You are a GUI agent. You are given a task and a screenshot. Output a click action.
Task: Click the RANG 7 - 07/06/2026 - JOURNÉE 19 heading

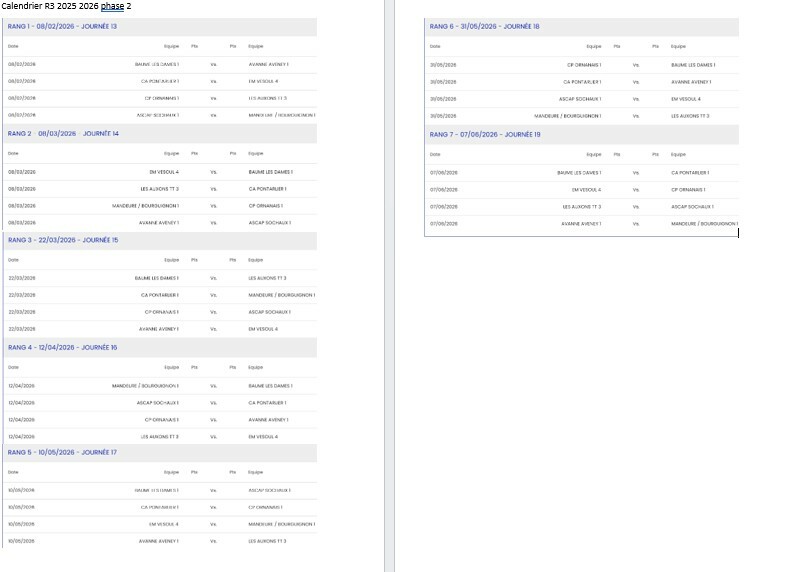point(484,133)
